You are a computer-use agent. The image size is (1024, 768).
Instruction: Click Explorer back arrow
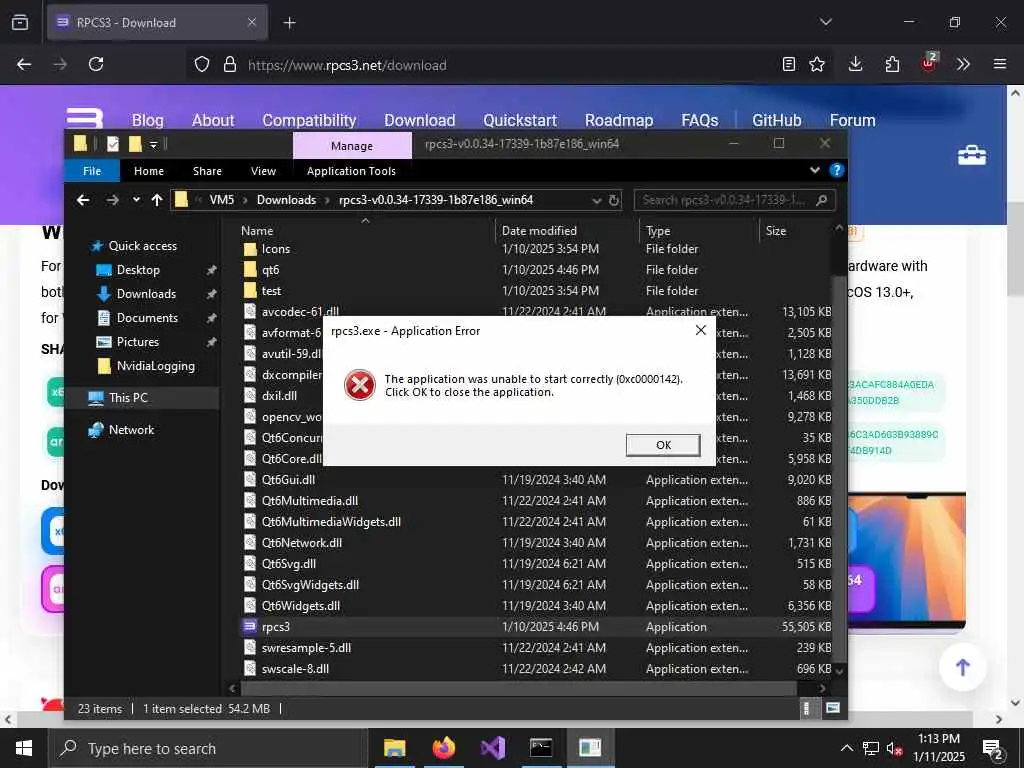pyautogui.click(x=83, y=200)
